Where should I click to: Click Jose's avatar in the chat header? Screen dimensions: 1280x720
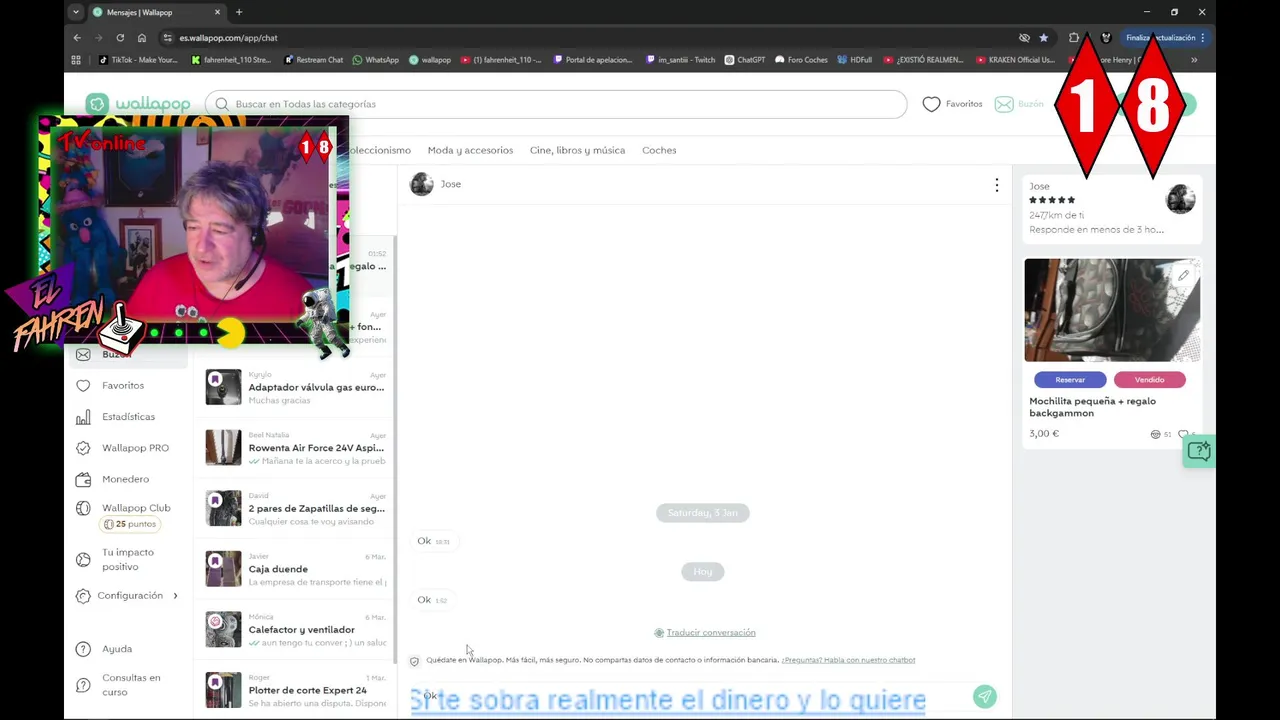pyautogui.click(x=422, y=184)
